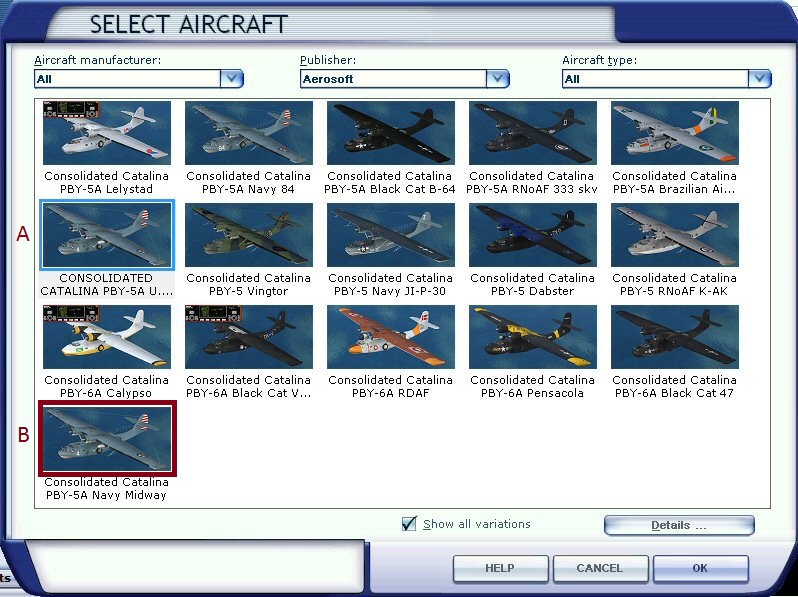Image resolution: width=798 pixels, height=597 pixels.
Task: Pick the PBY-6A Calypso aircraft thumbnail
Action: click(x=107, y=337)
